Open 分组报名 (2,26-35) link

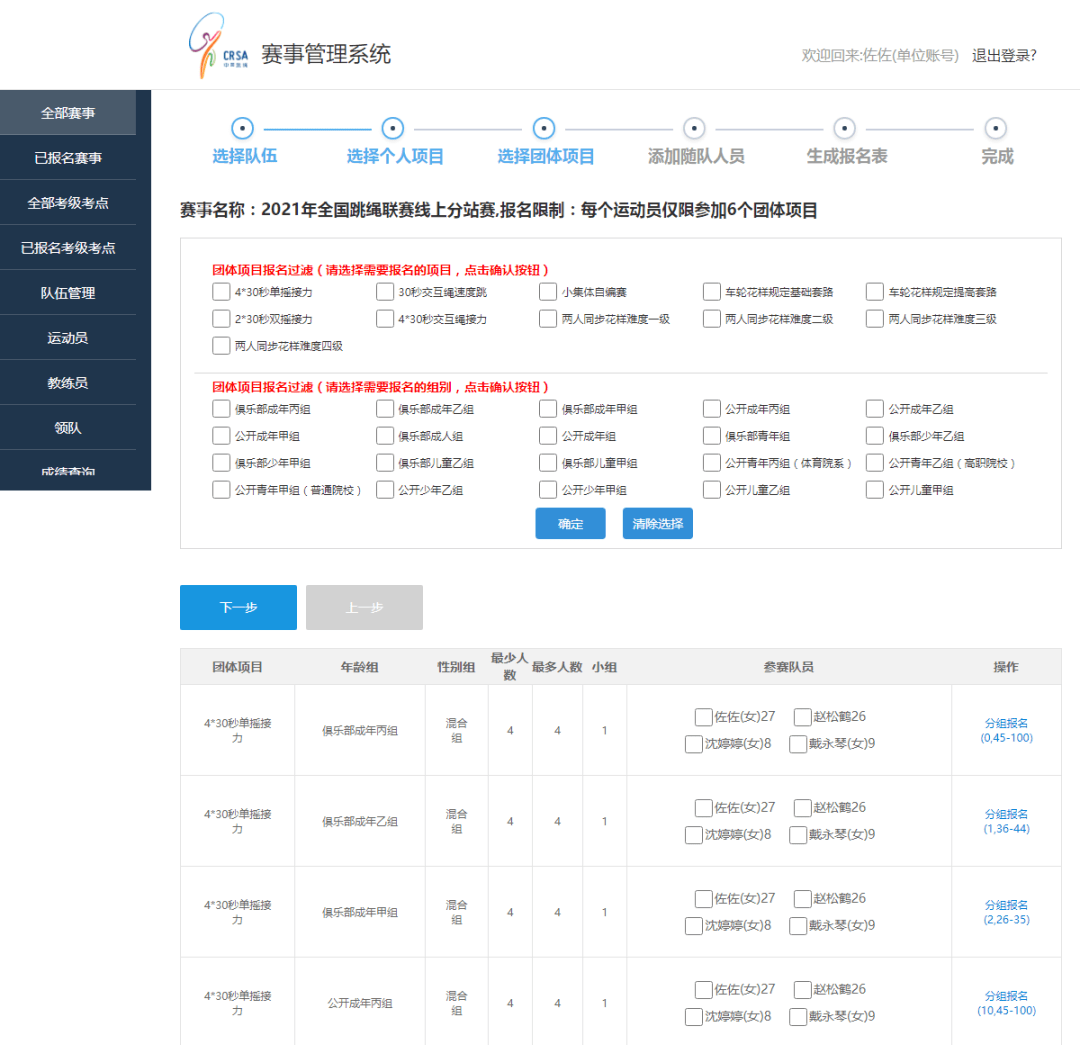click(1006, 912)
